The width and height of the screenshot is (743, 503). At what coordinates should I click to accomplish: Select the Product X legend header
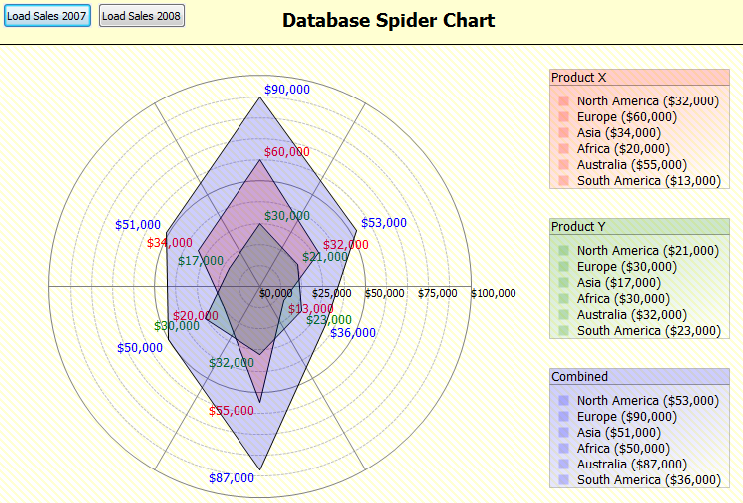click(639, 78)
